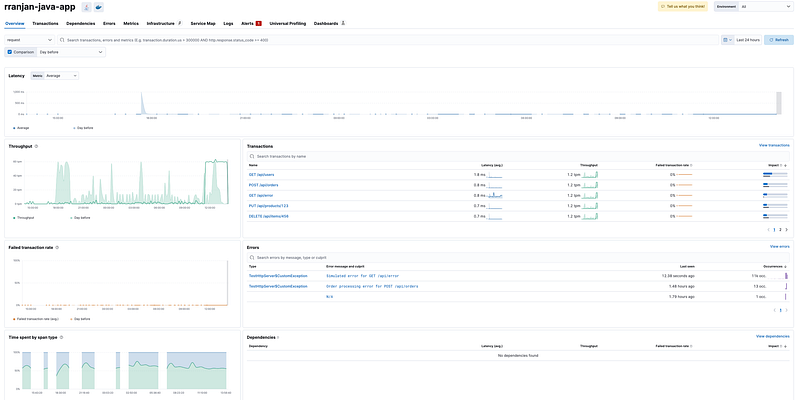800x400 pixels.
Task: Click the Failed transaction rate info icon
Action: (57, 247)
